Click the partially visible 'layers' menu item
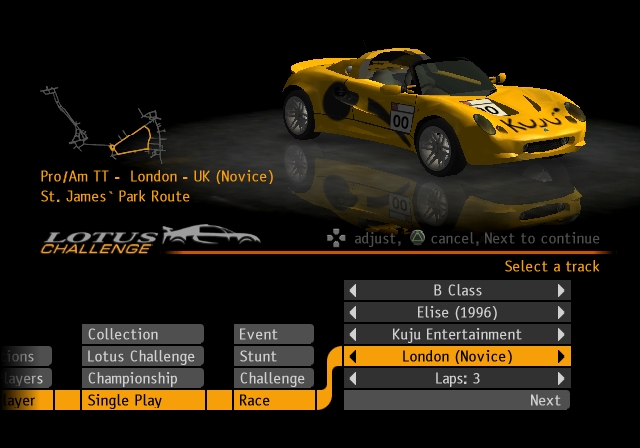Screen dimensions: 640x448 [26, 379]
